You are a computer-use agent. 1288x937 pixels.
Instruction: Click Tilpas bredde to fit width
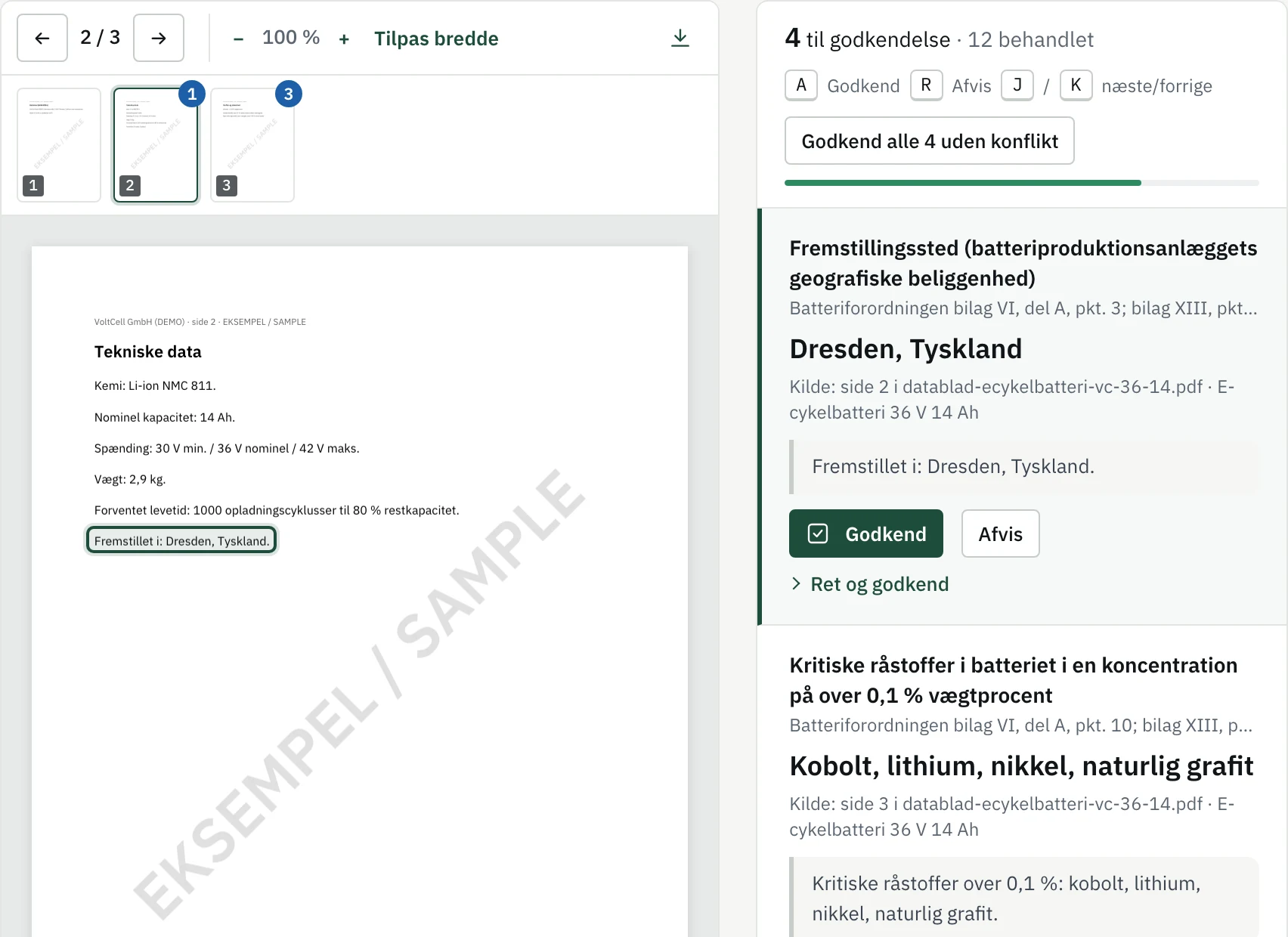click(436, 39)
